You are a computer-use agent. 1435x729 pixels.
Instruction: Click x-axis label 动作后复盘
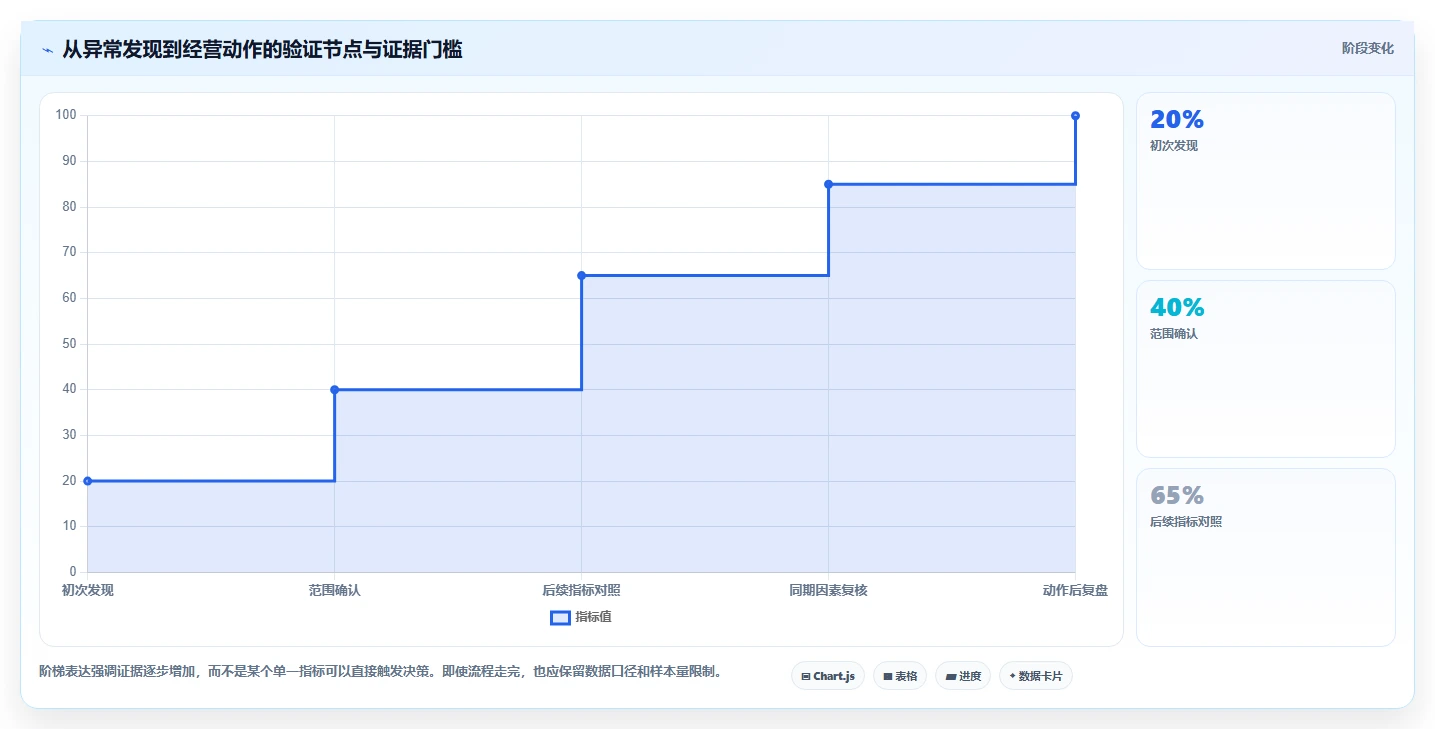pos(1075,590)
